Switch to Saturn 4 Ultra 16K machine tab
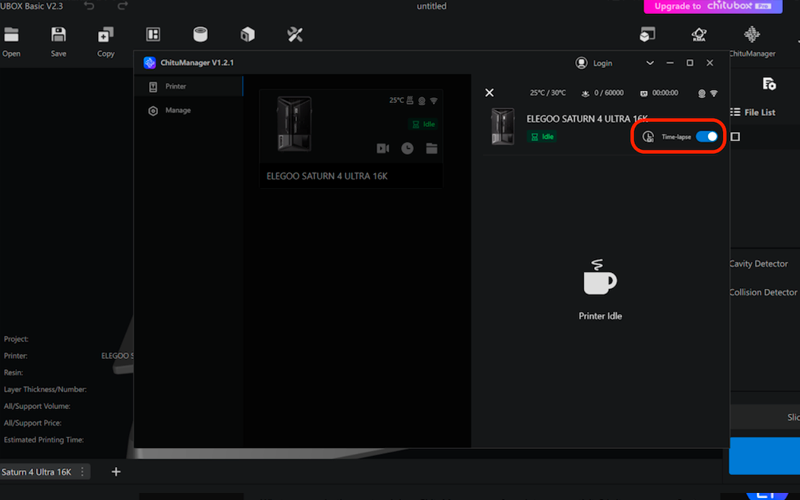The height and width of the screenshot is (500, 800). [x=36, y=472]
